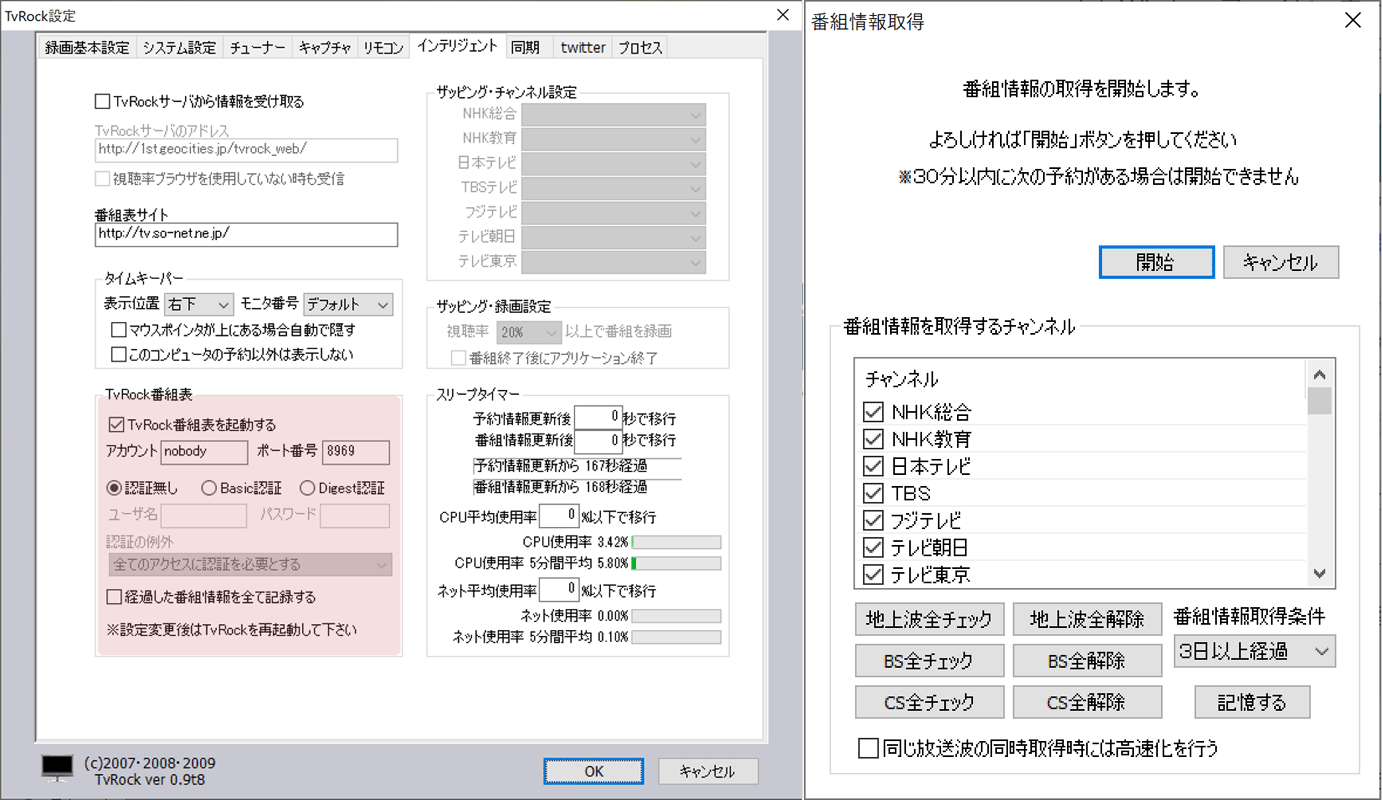Image resolution: width=1382 pixels, height=800 pixels.
Task: Enable 同じ放送波の同時取得時には高速化を行う checkbox
Action: point(869,748)
